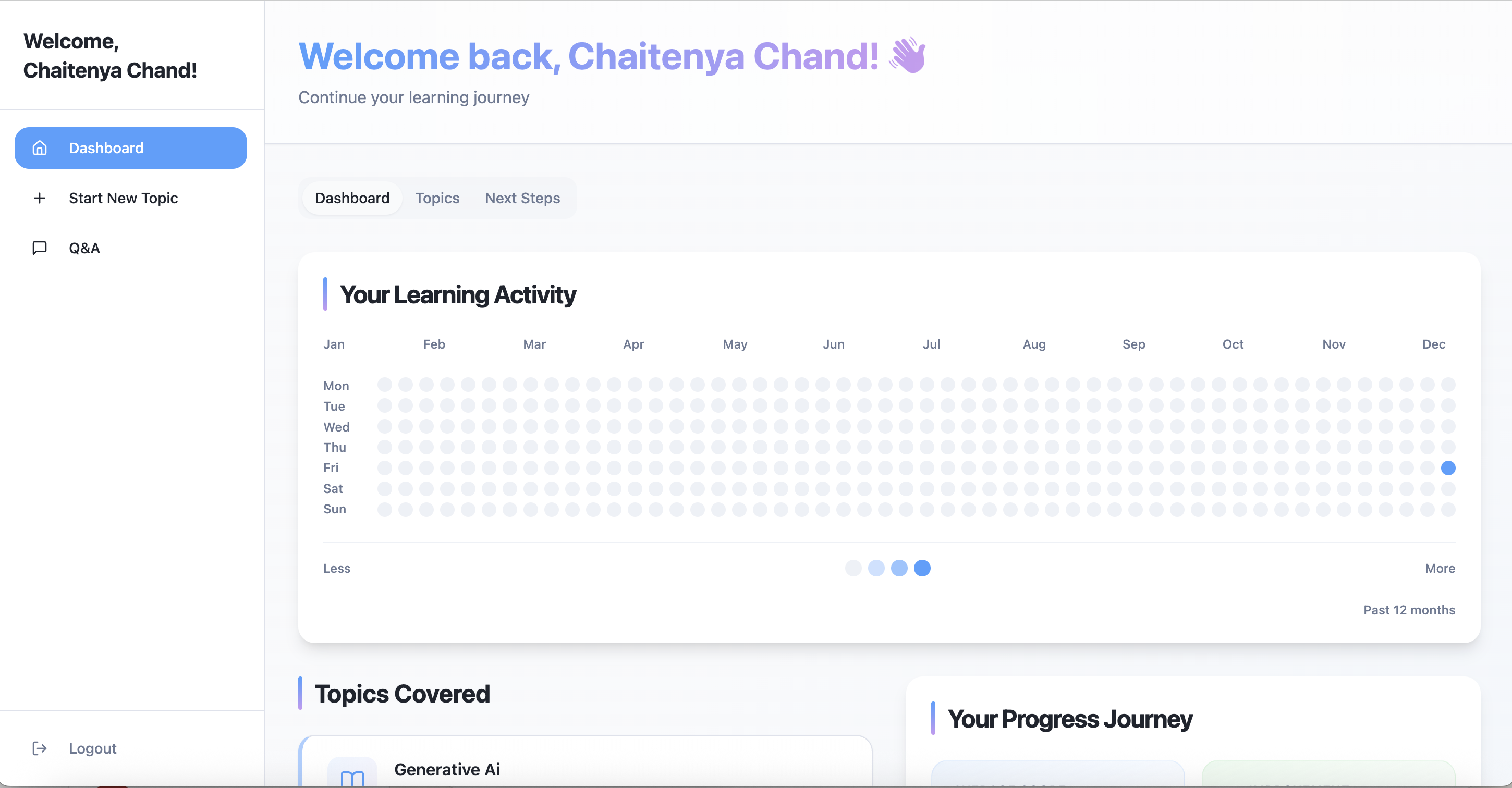
Task: Click the medium blue legend swatch
Action: [899, 568]
